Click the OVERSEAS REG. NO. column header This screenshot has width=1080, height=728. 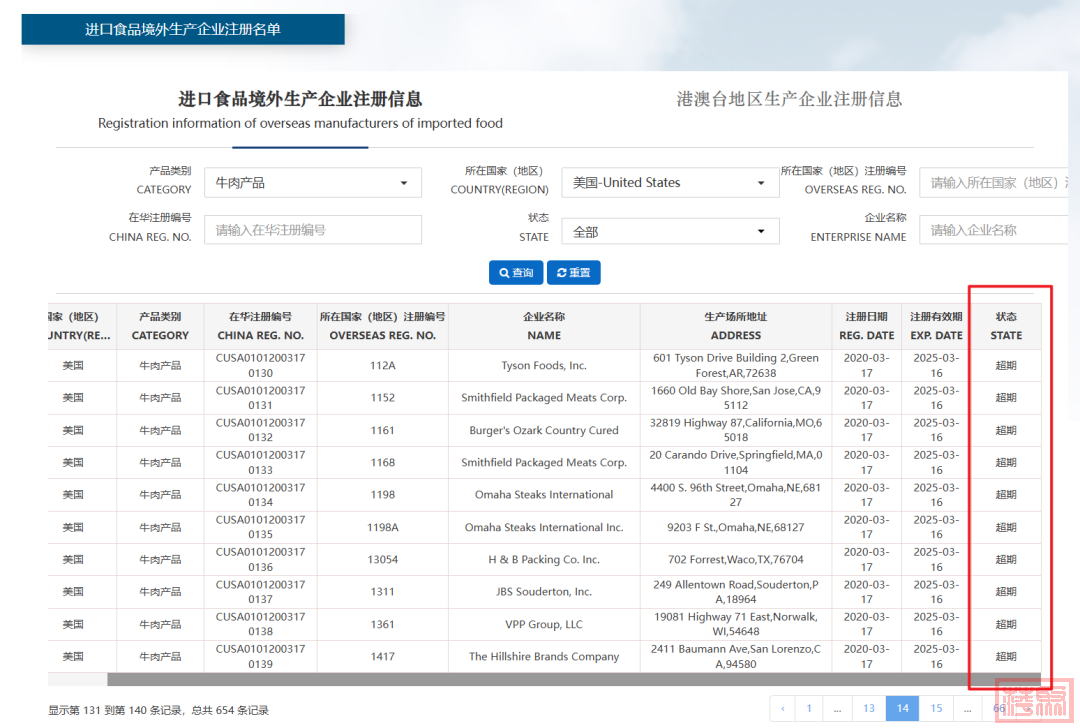382,326
